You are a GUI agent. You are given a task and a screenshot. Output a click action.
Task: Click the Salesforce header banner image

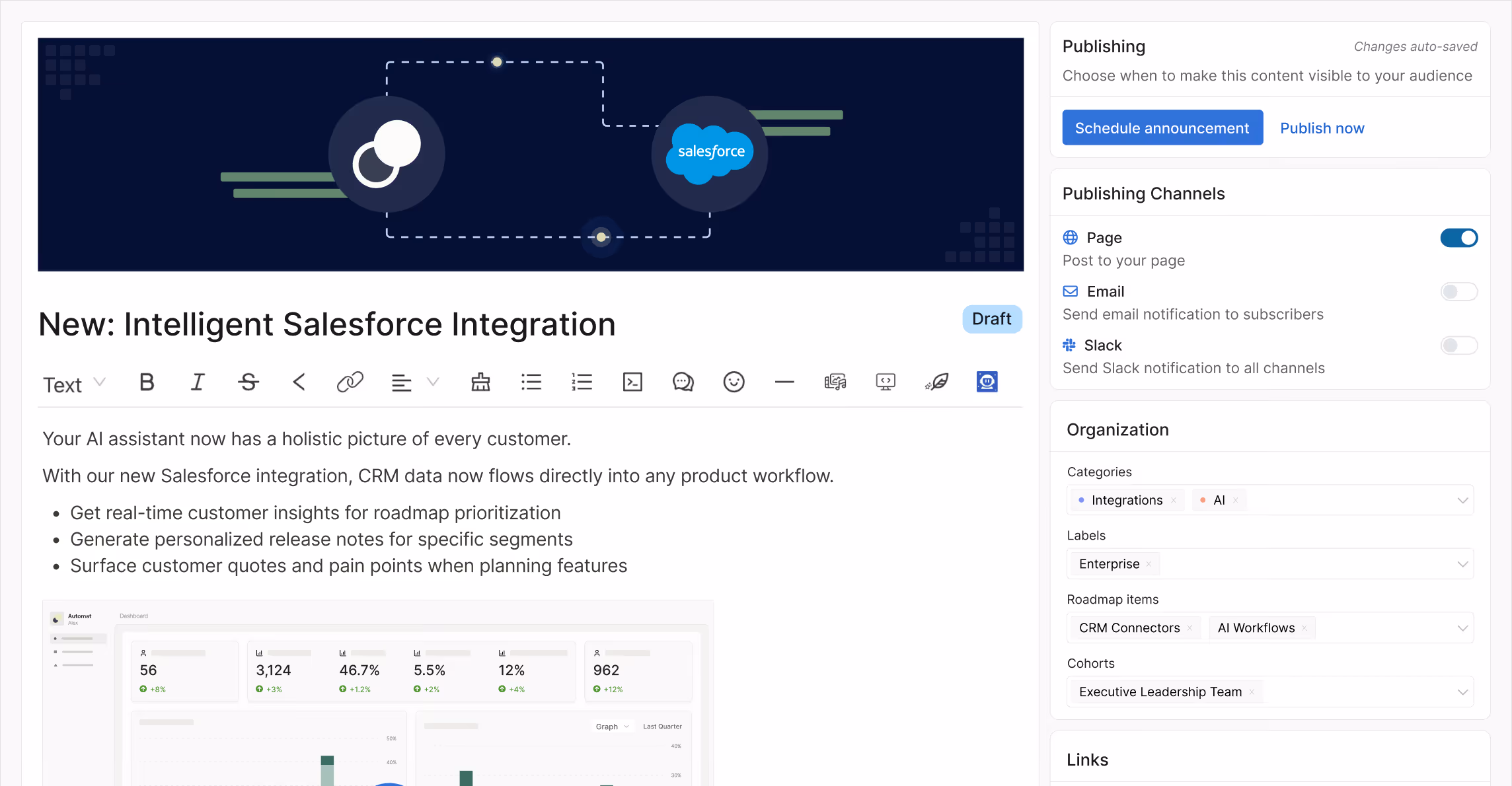pyautogui.click(x=531, y=155)
